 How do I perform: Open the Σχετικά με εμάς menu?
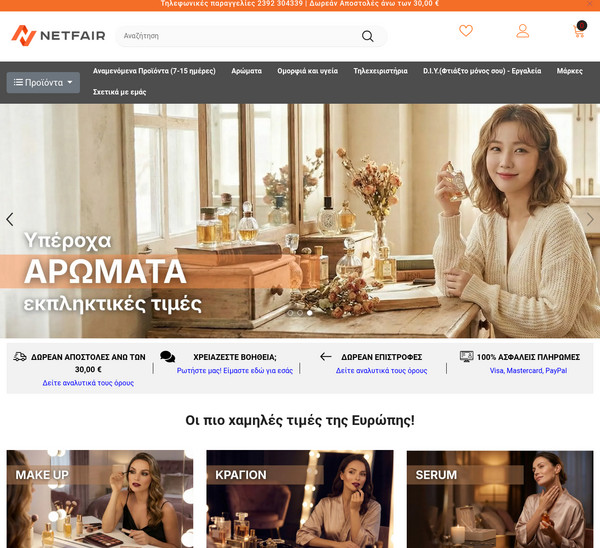(x=120, y=92)
